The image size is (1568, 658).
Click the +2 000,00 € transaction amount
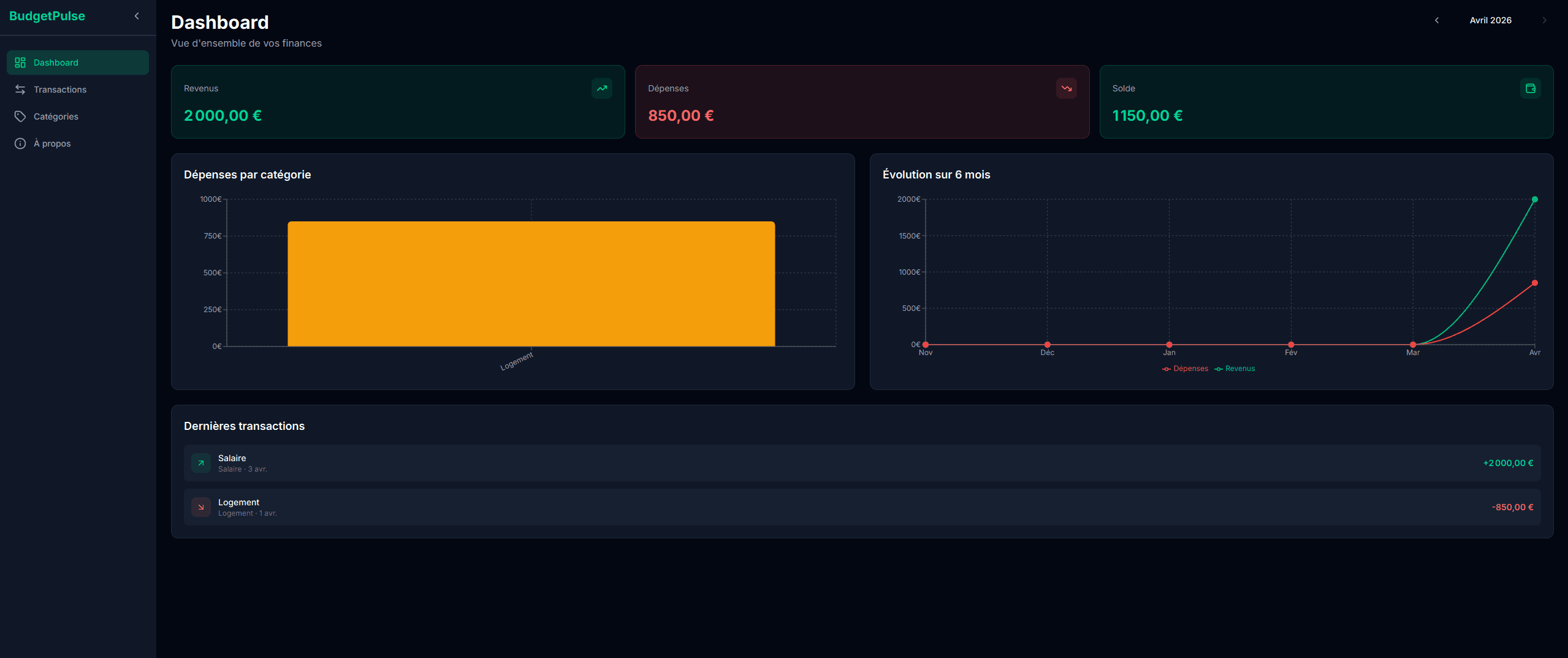click(1508, 463)
